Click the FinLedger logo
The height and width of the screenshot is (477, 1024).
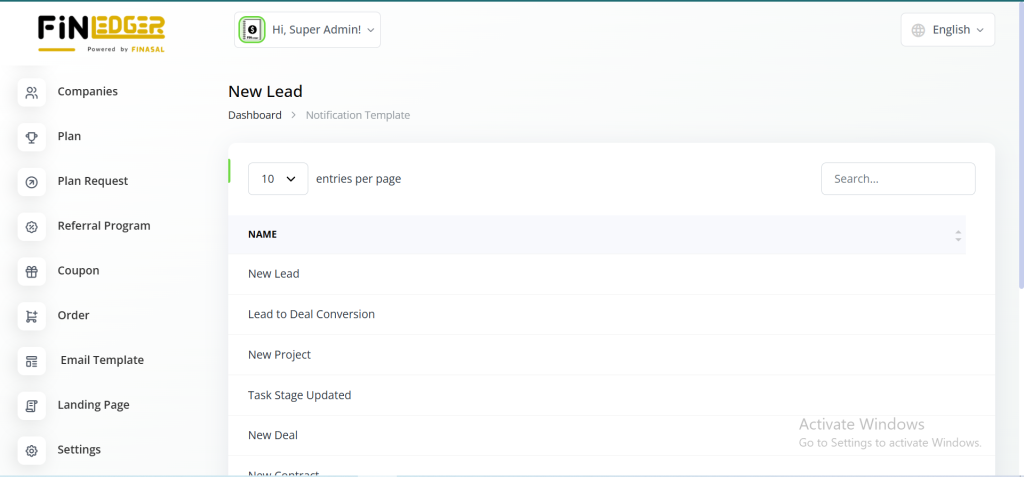pyautogui.click(x=101, y=32)
